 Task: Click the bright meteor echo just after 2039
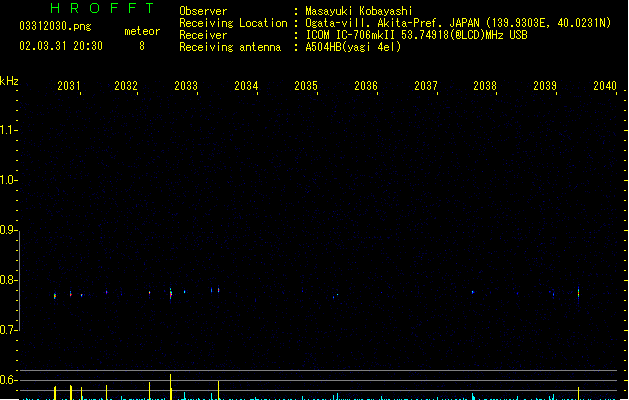[578, 294]
